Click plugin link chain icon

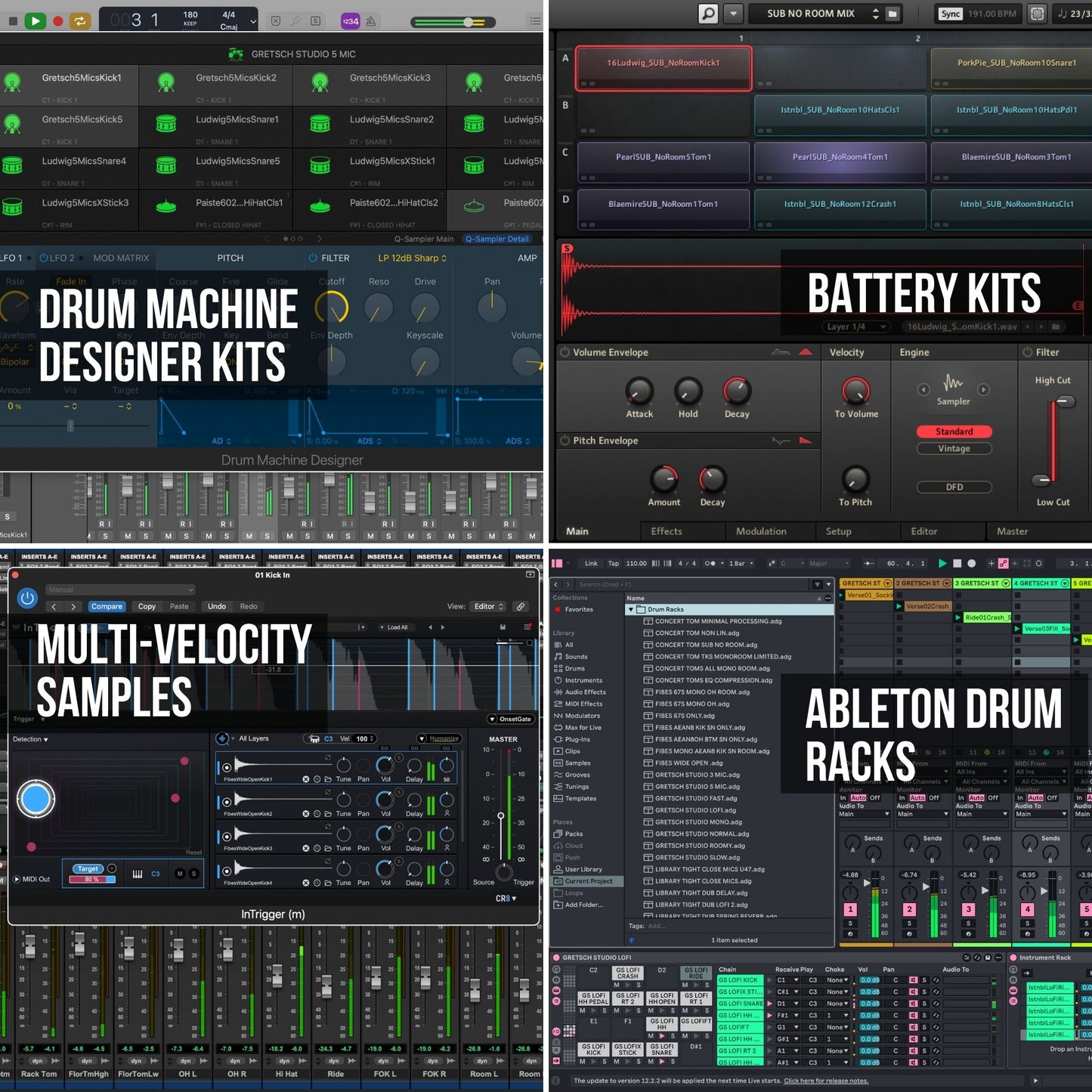tap(521, 606)
